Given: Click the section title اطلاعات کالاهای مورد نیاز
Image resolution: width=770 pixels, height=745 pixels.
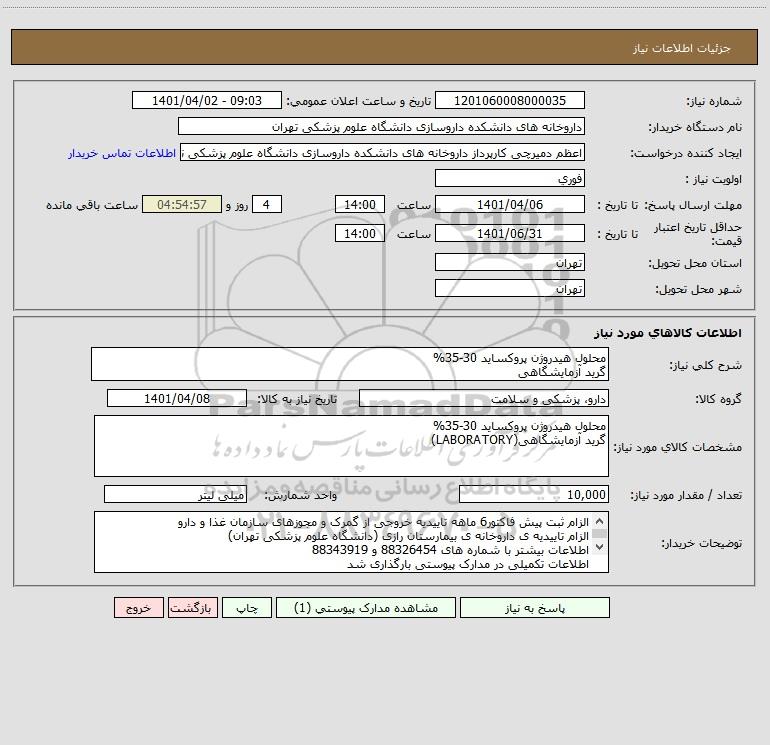Looking at the screenshot, I should coord(668,333).
